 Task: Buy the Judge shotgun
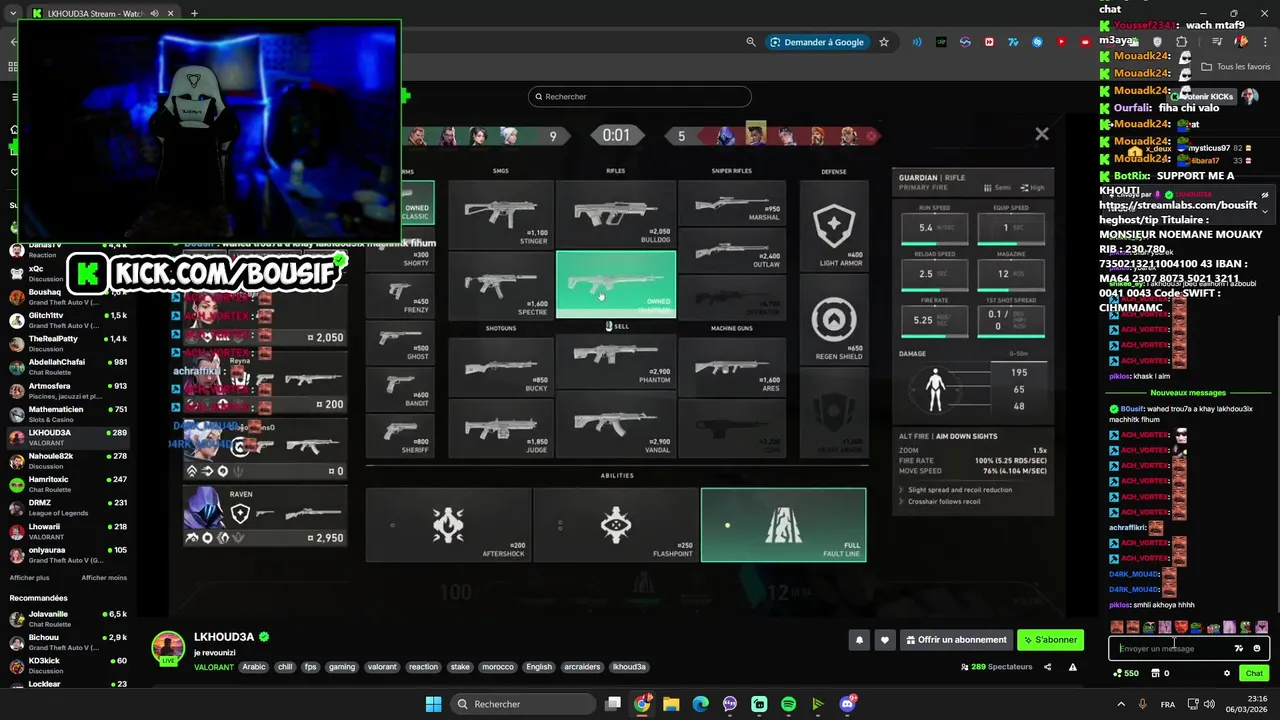(x=501, y=427)
